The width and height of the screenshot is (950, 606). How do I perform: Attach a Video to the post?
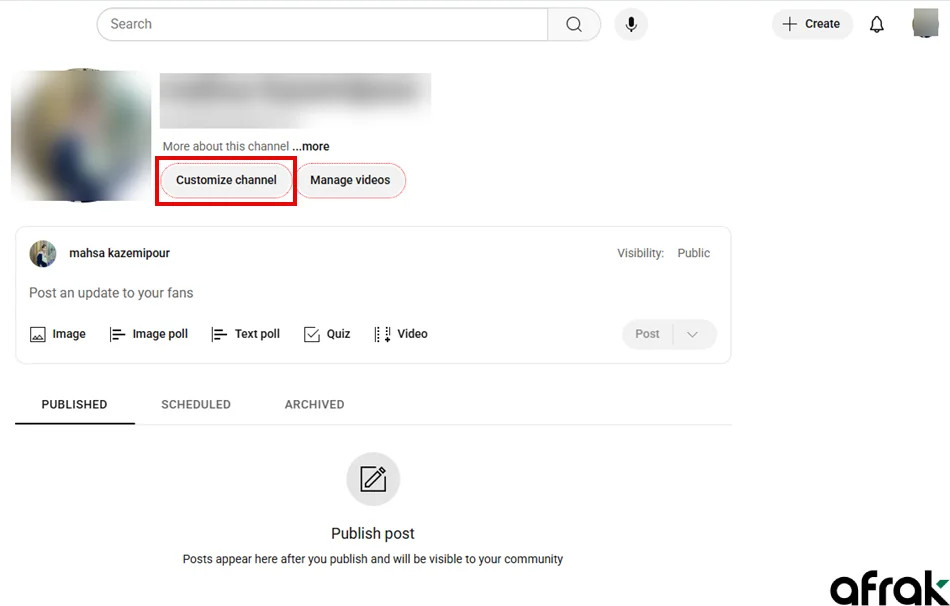[401, 334]
